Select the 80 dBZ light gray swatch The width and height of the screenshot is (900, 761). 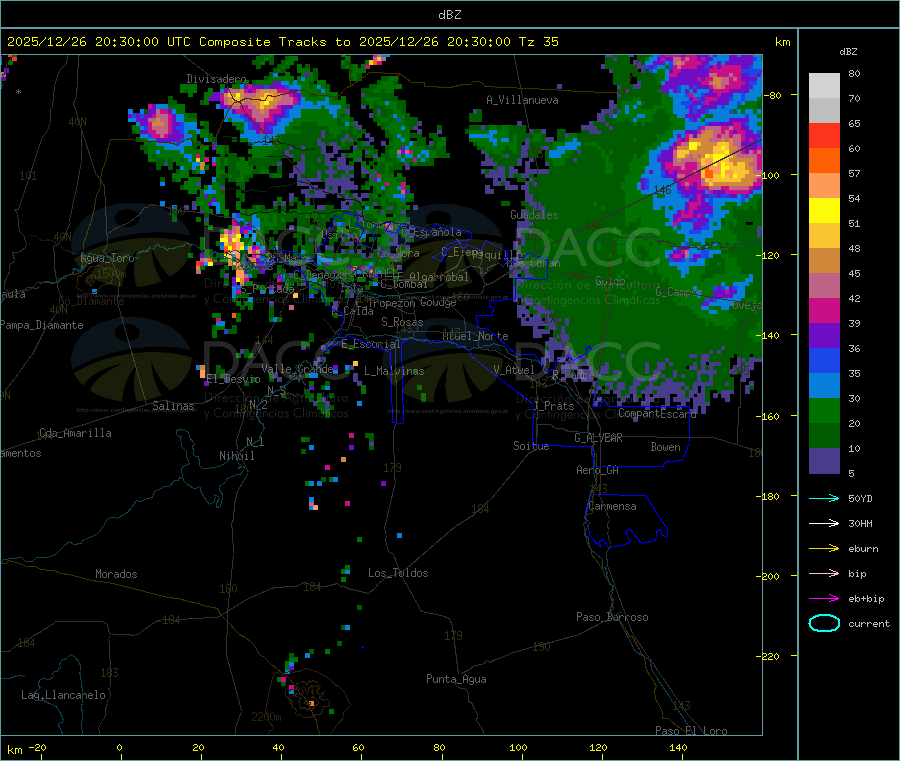pos(824,86)
